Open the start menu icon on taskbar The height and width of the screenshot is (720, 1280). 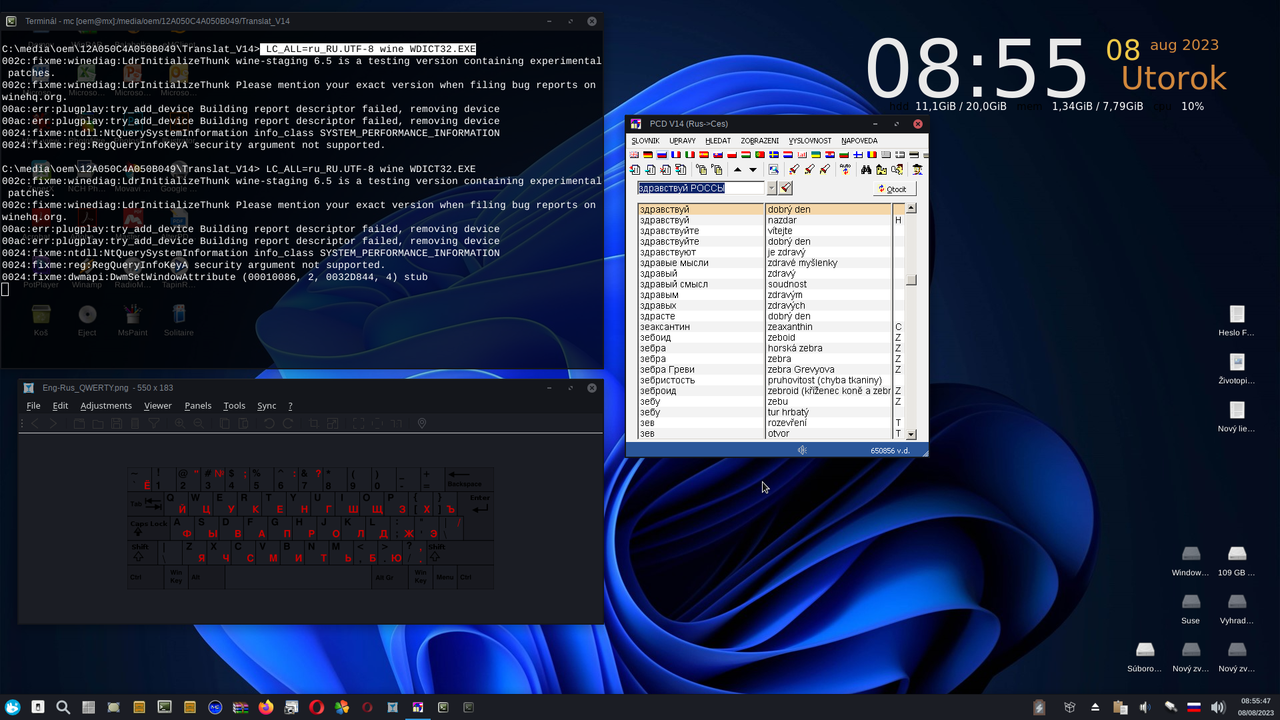(12, 707)
